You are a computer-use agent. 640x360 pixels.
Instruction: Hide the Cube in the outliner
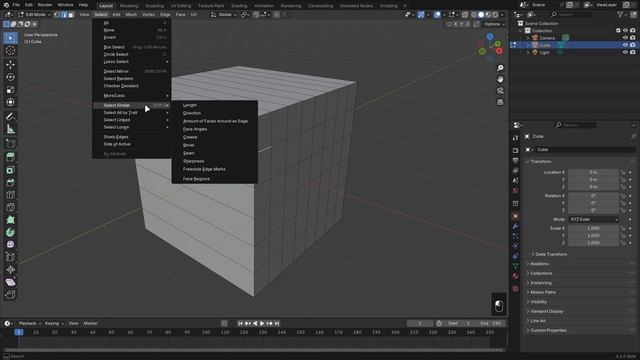tap(625, 45)
